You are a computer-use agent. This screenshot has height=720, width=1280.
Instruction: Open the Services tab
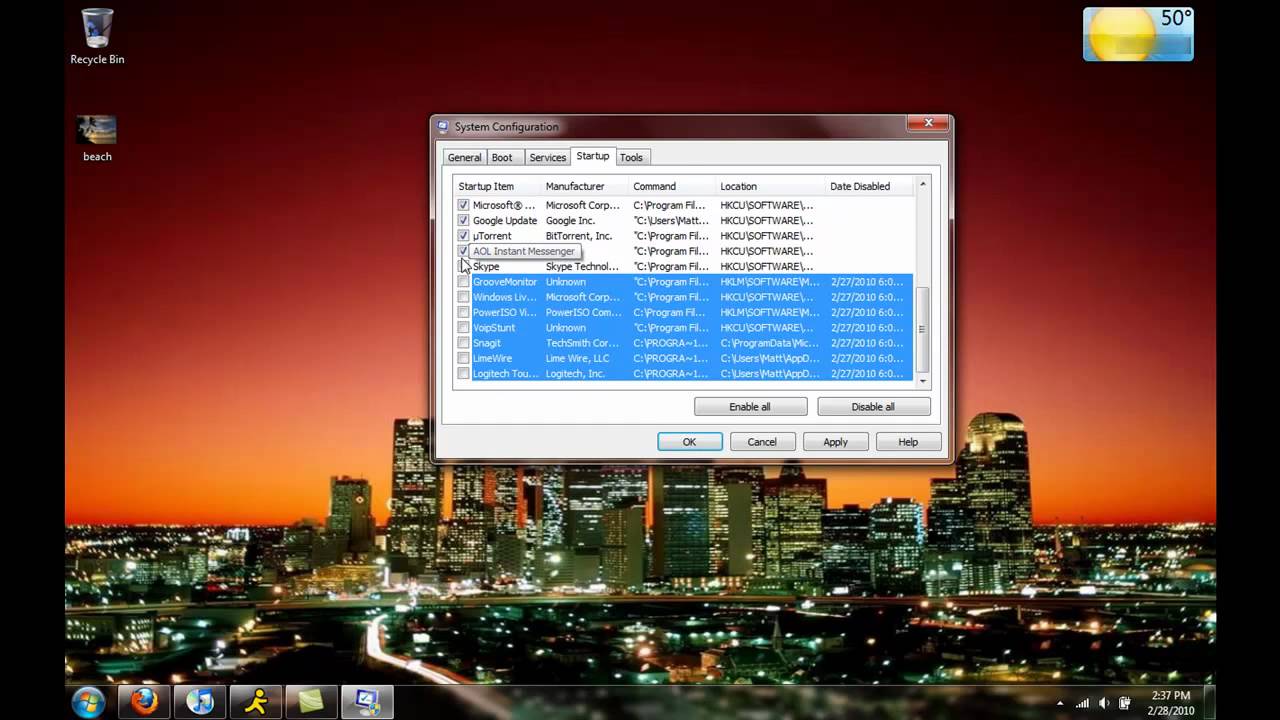pyautogui.click(x=547, y=157)
